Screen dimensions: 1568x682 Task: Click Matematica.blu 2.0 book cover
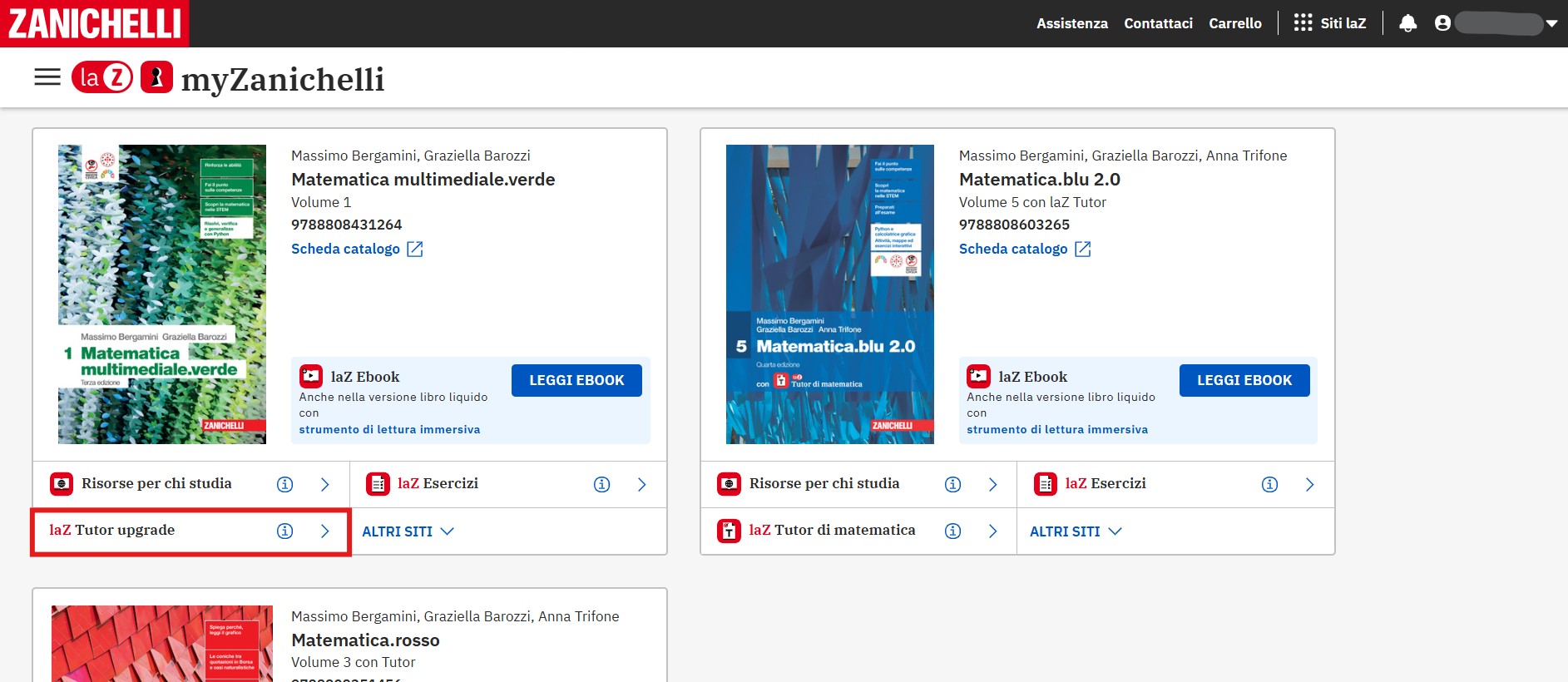click(830, 294)
